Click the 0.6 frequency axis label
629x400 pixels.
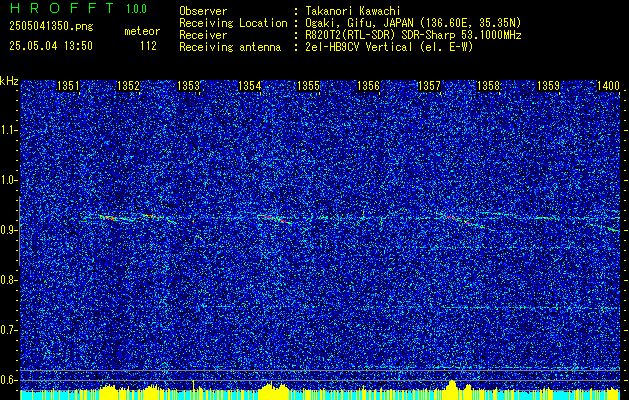(9, 380)
